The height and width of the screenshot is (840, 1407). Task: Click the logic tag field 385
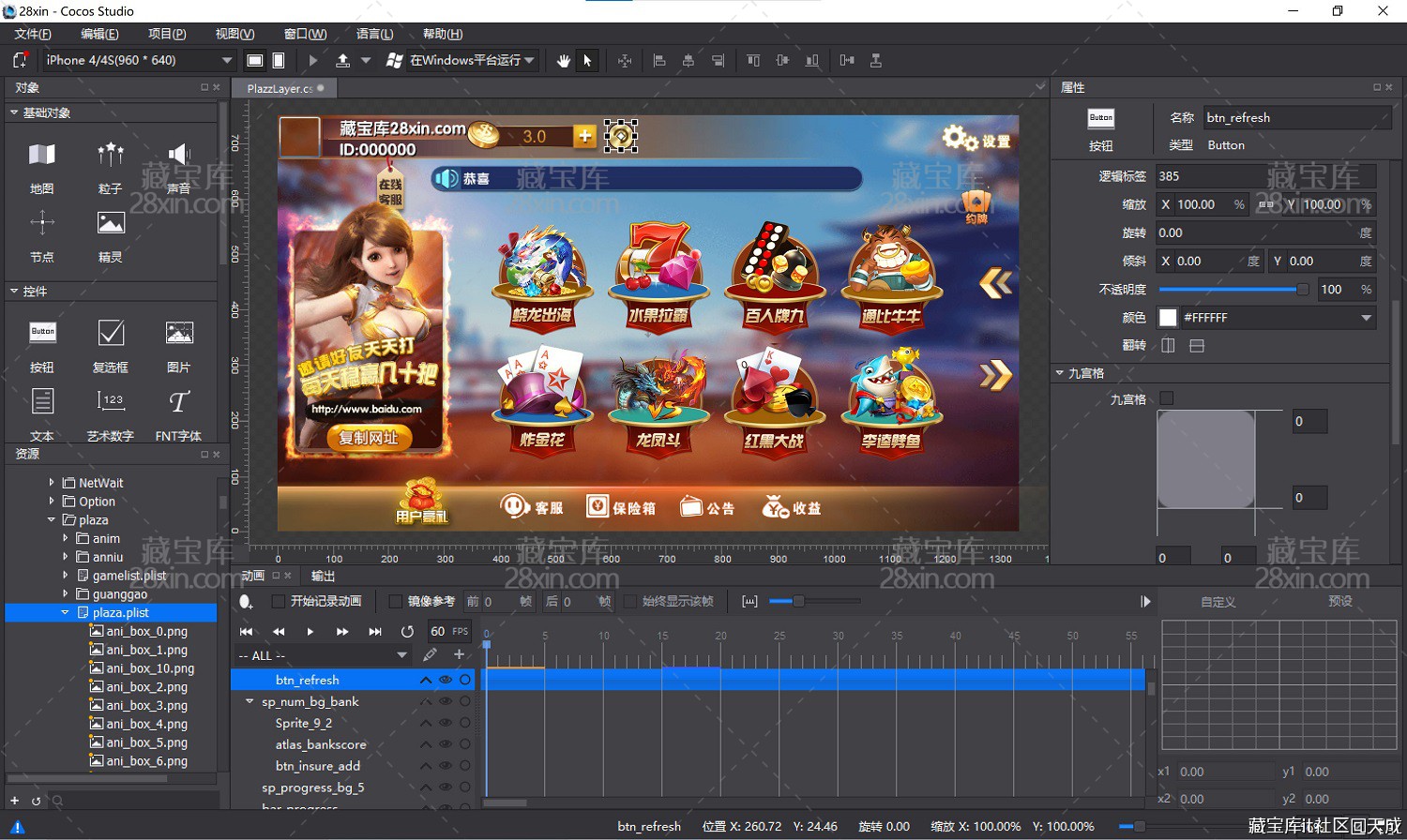tap(1265, 176)
